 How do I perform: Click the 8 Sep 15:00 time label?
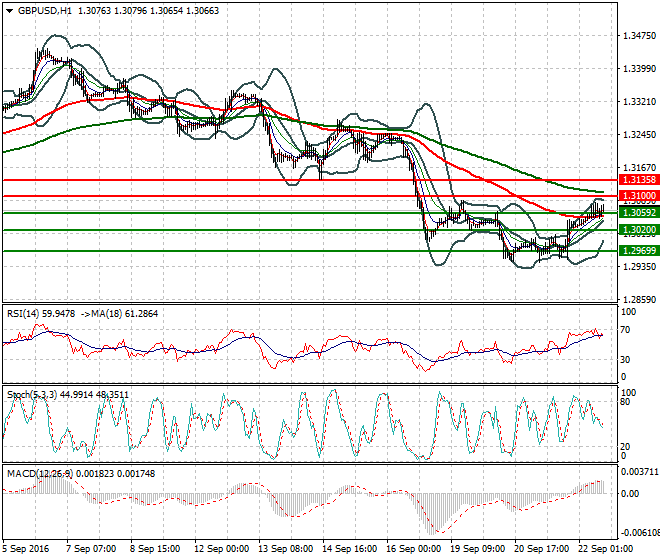click(x=155, y=549)
